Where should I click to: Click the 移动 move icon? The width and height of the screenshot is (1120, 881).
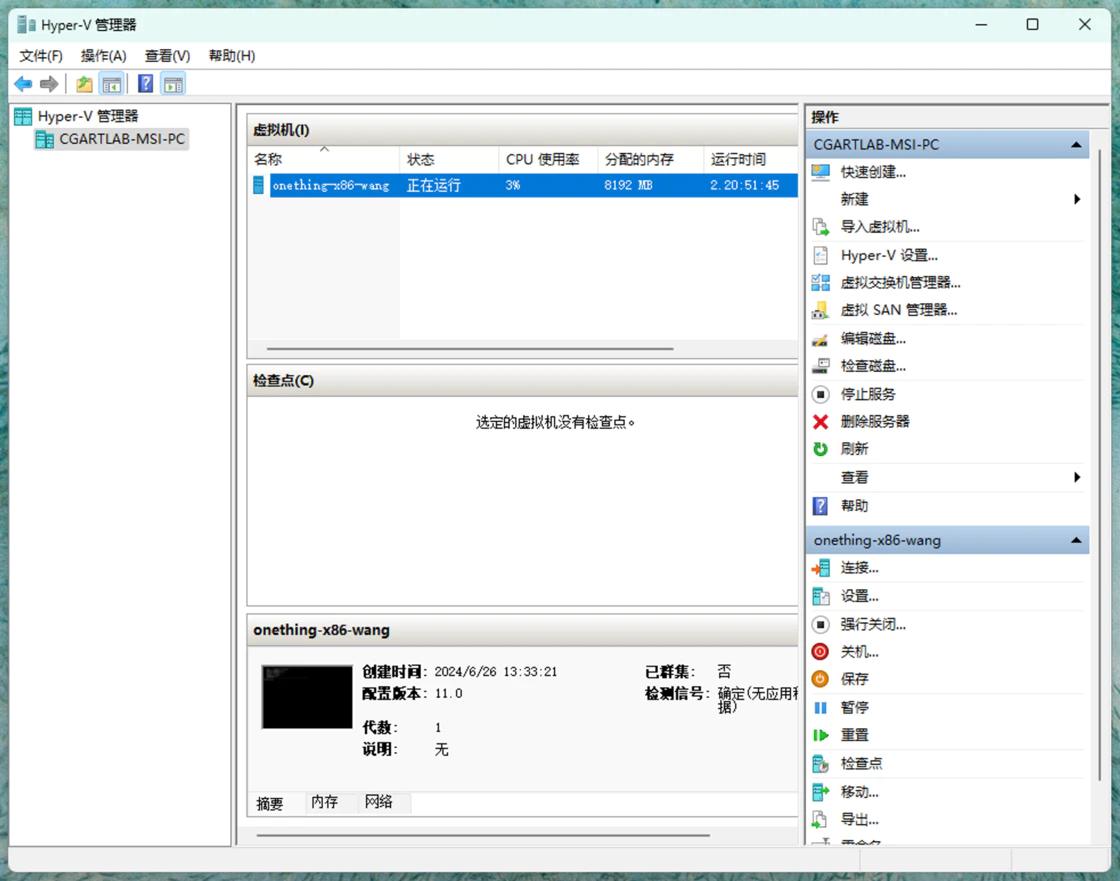point(821,792)
